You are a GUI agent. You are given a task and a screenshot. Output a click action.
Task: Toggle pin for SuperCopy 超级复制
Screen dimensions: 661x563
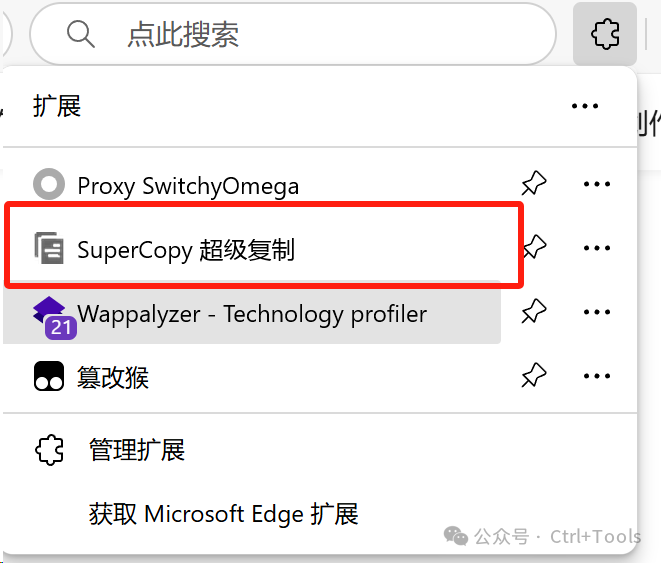tap(536, 248)
